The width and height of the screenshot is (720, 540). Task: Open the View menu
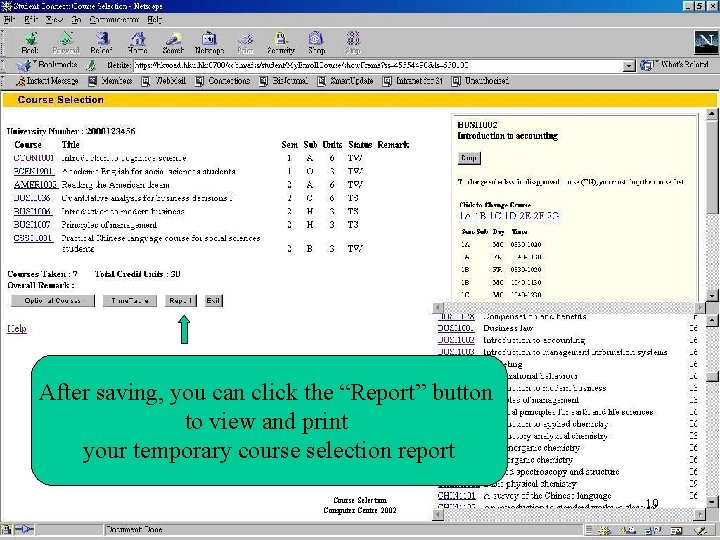pyautogui.click(x=54, y=20)
